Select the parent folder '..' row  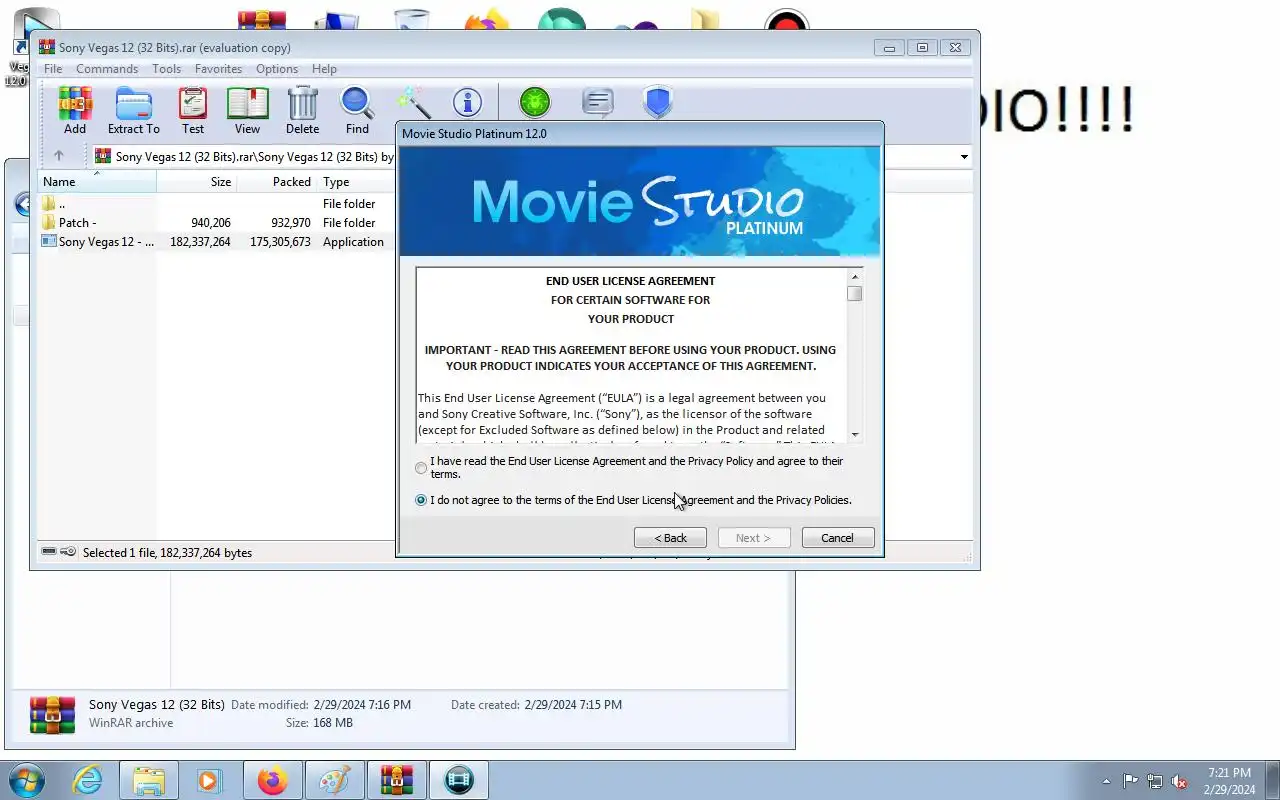[217, 204]
